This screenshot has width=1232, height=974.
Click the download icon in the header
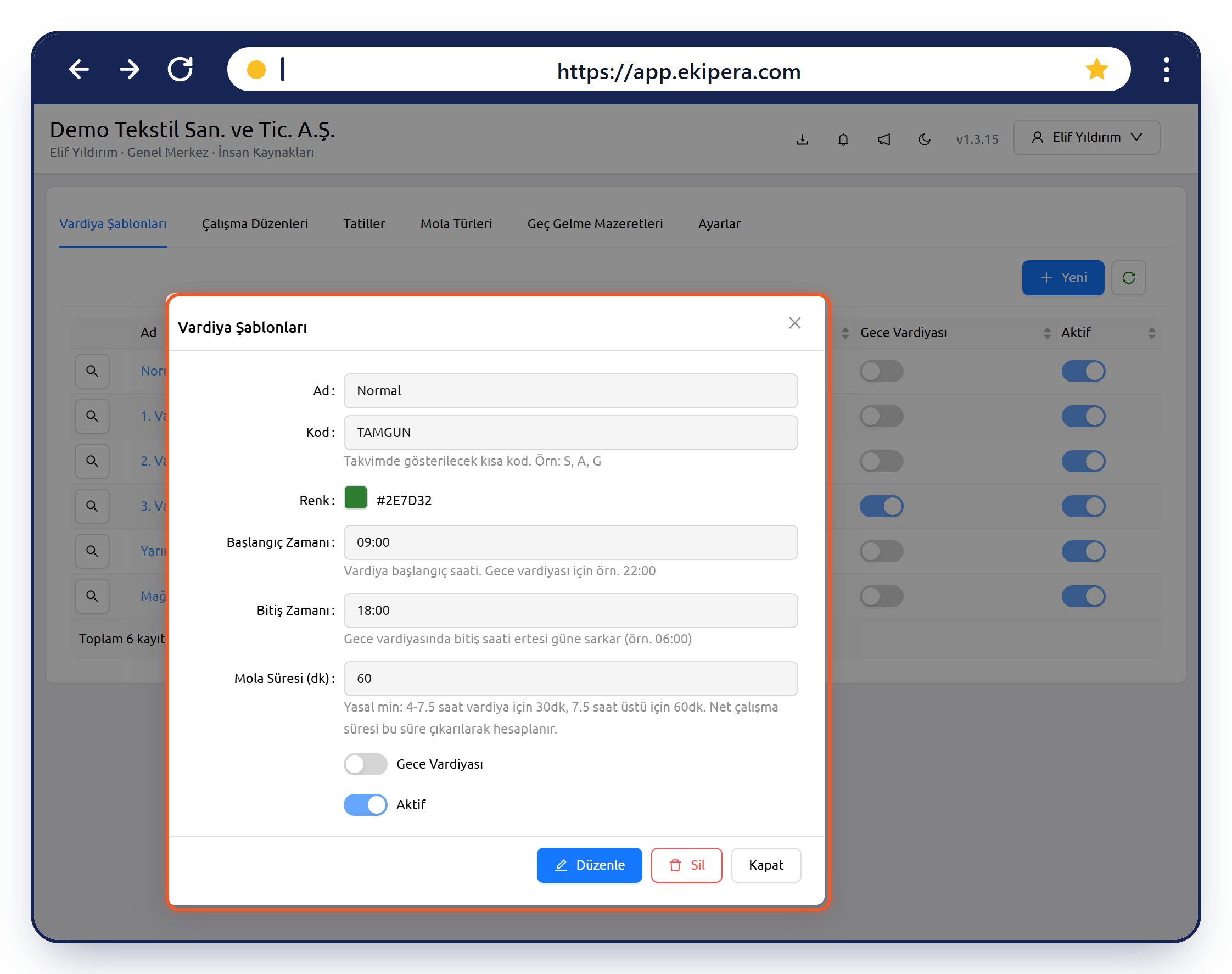click(x=803, y=139)
